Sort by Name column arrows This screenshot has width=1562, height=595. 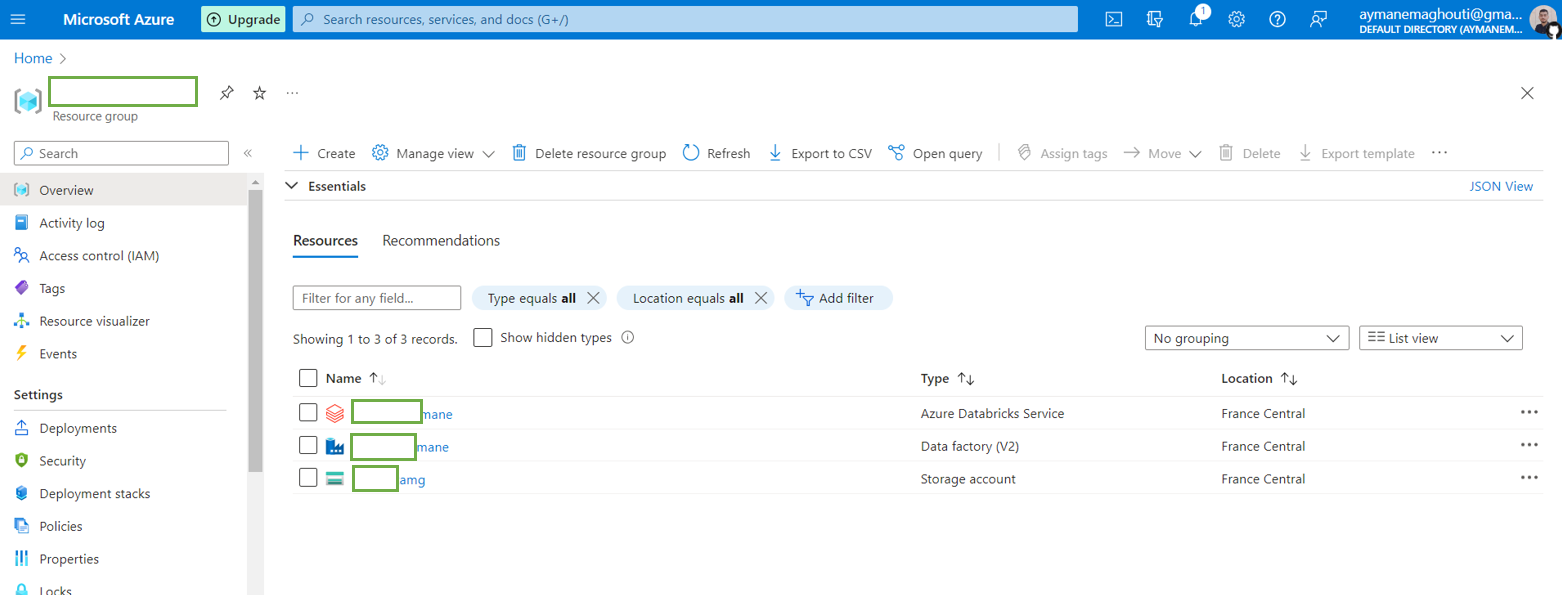[x=377, y=379]
